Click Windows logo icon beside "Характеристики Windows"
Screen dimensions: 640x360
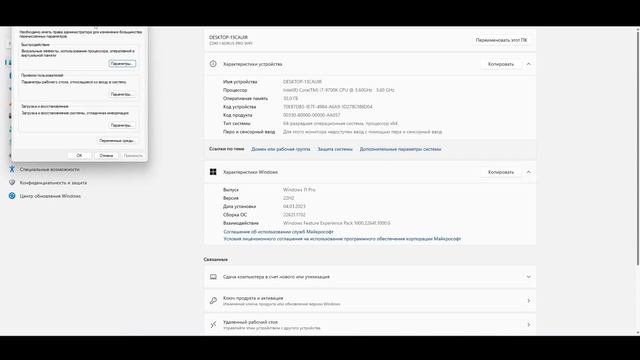(x=213, y=172)
